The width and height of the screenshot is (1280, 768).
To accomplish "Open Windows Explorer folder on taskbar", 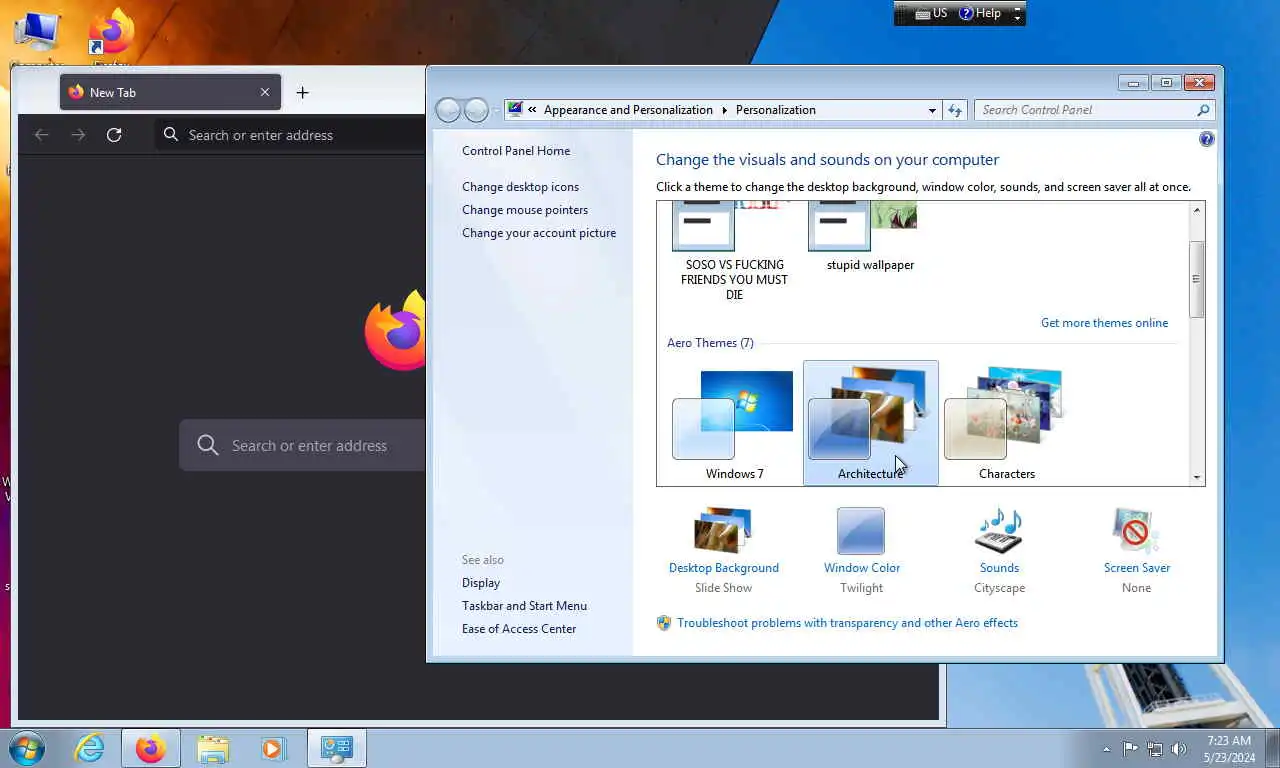I will (213, 748).
